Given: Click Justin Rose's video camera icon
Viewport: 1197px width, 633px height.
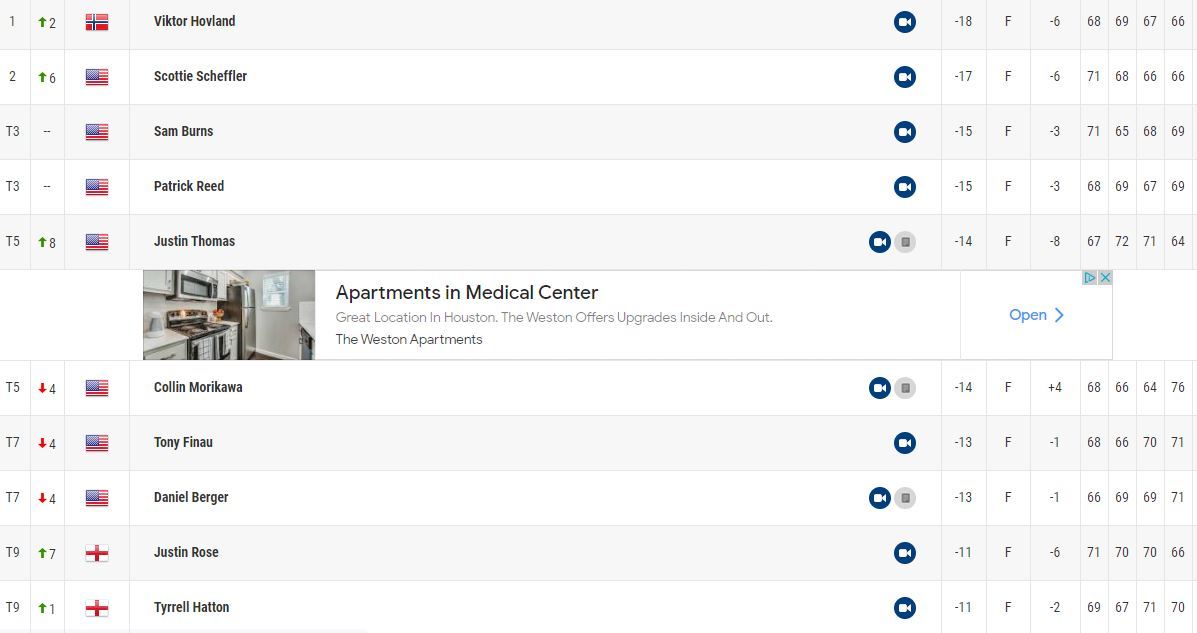Looking at the screenshot, I should pos(904,553).
